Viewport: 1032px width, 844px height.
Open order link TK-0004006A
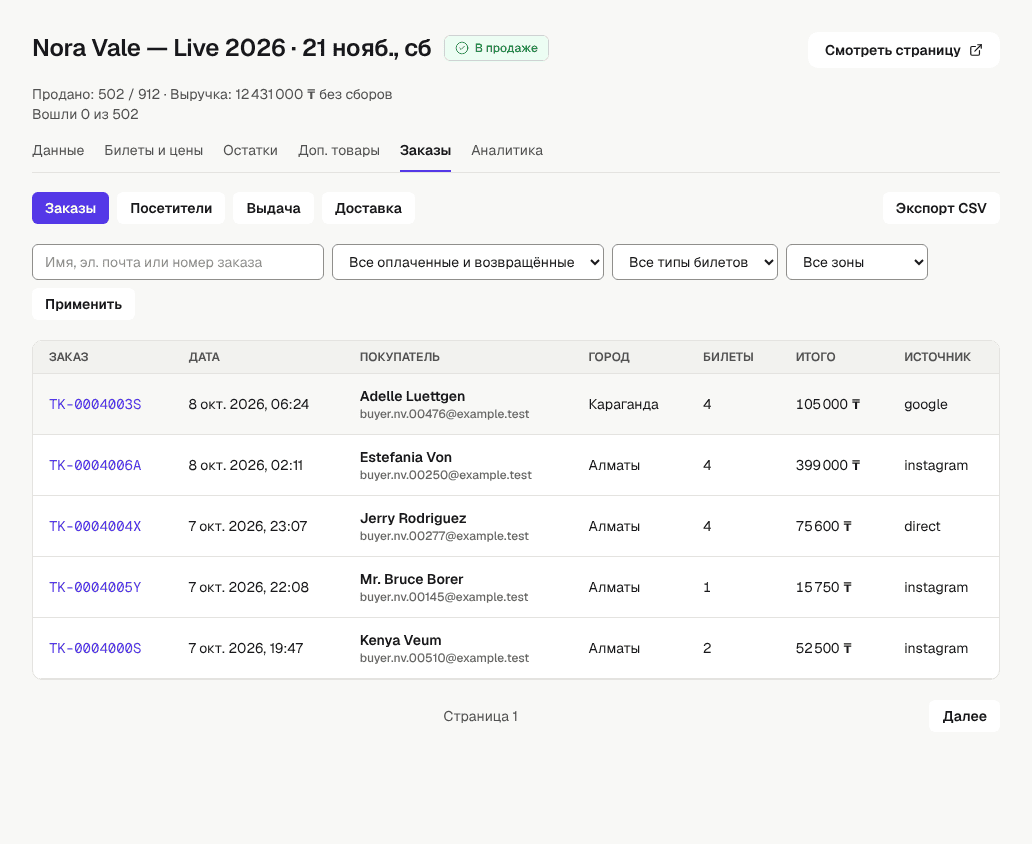pos(95,465)
